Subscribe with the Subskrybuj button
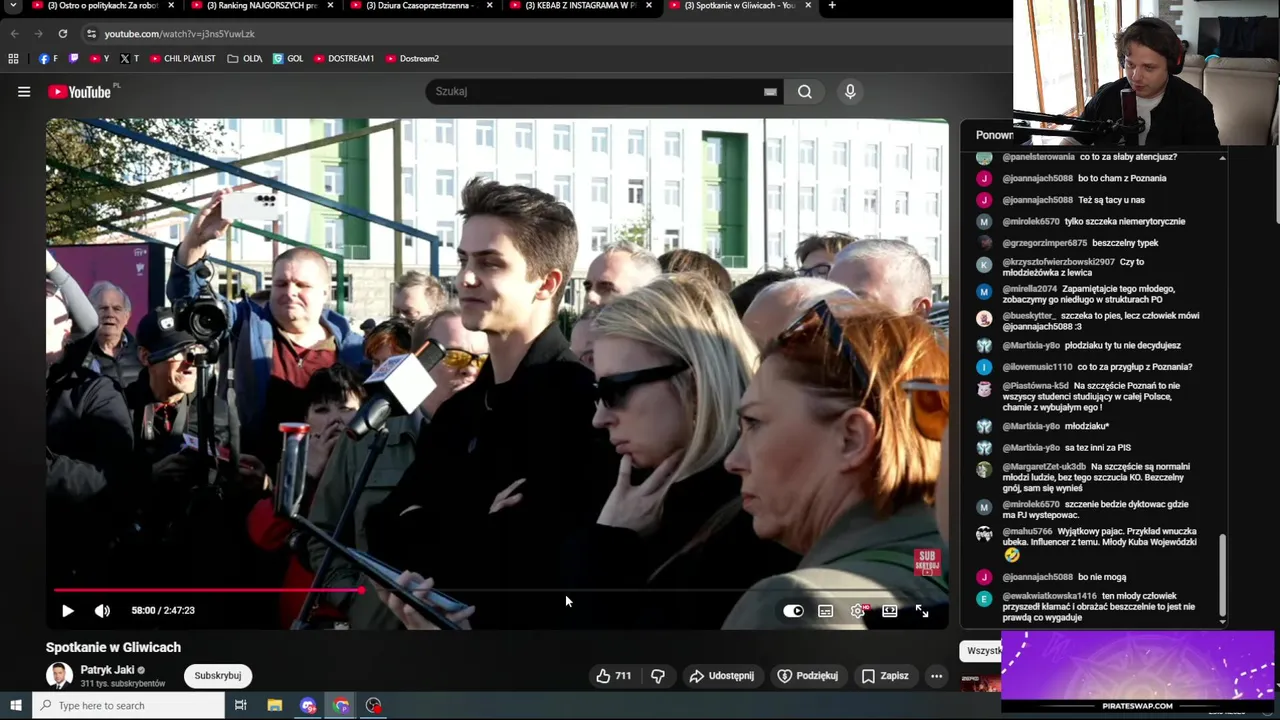Viewport: 1280px width, 720px height. point(218,676)
